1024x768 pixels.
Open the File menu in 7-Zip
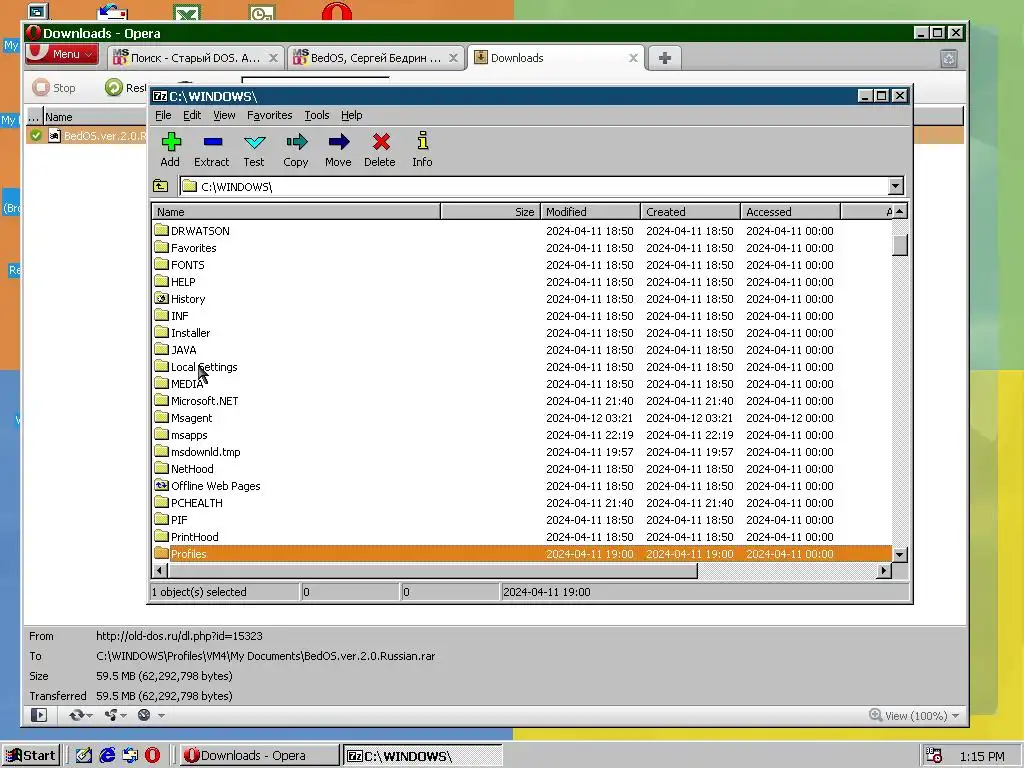coord(163,115)
